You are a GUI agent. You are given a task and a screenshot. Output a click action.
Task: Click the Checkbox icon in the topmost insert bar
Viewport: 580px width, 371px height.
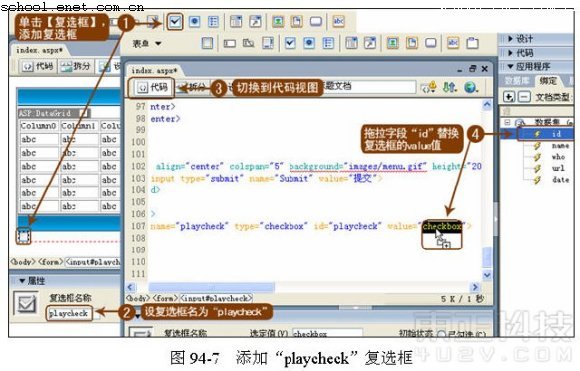point(175,22)
